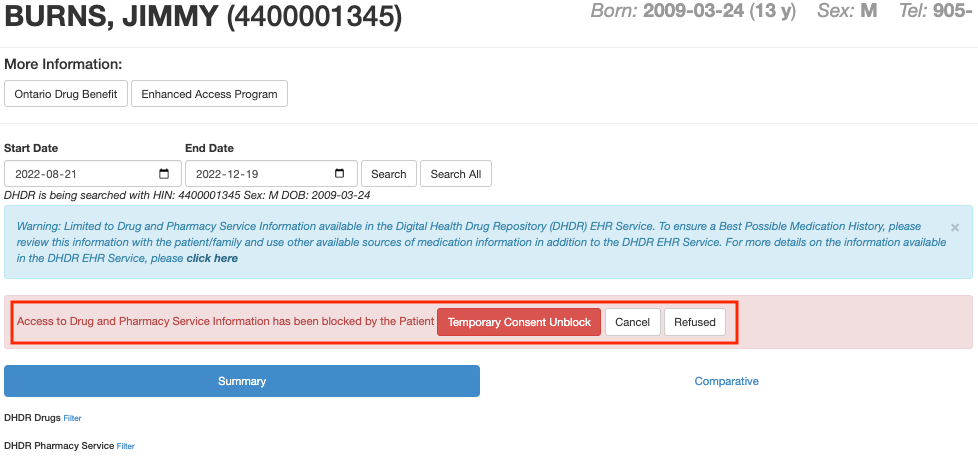
Task: Click the Start Date input field
Action: click(x=80, y=173)
